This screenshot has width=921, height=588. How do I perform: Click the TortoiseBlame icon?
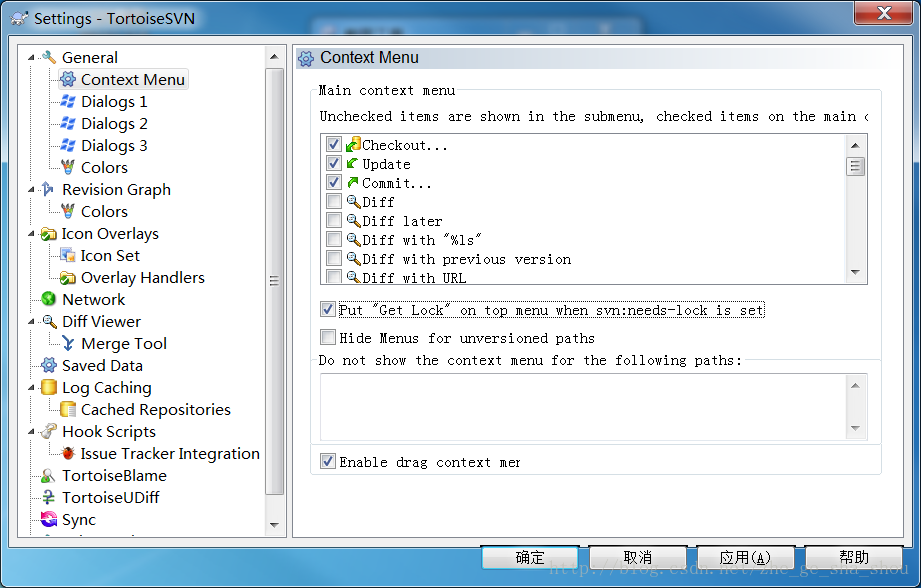(49, 476)
